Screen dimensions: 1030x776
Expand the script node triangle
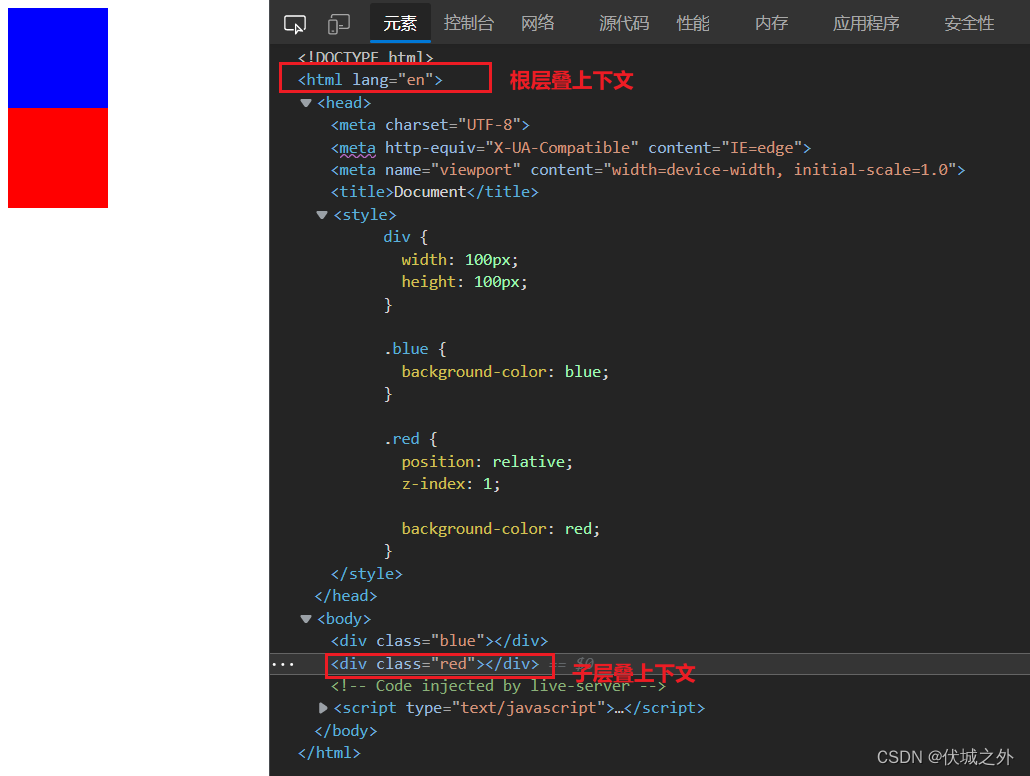(323, 708)
